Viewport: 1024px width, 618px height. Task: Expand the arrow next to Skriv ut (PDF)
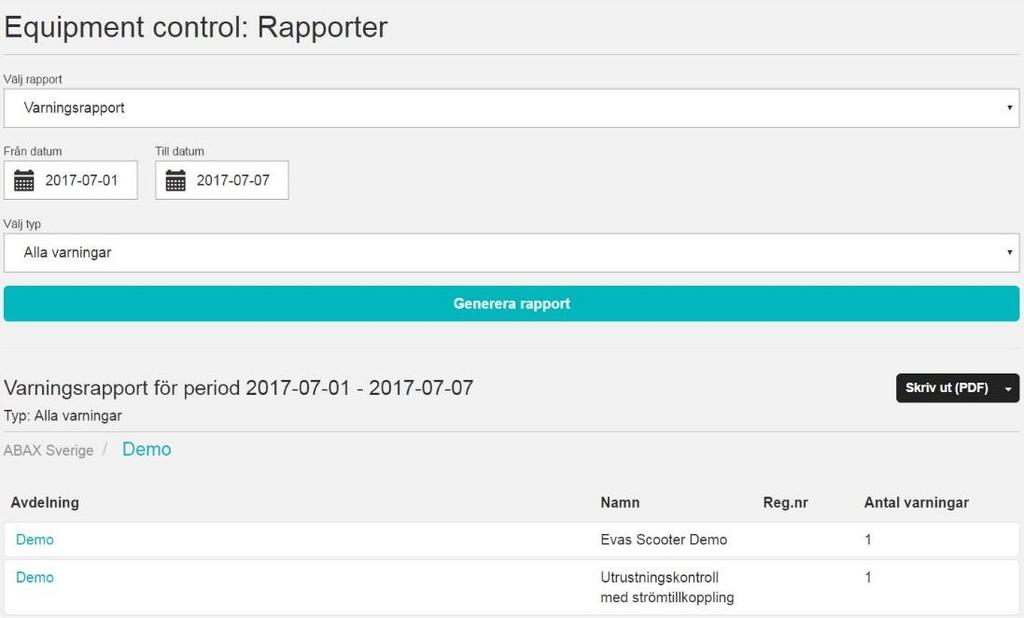point(1008,388)
